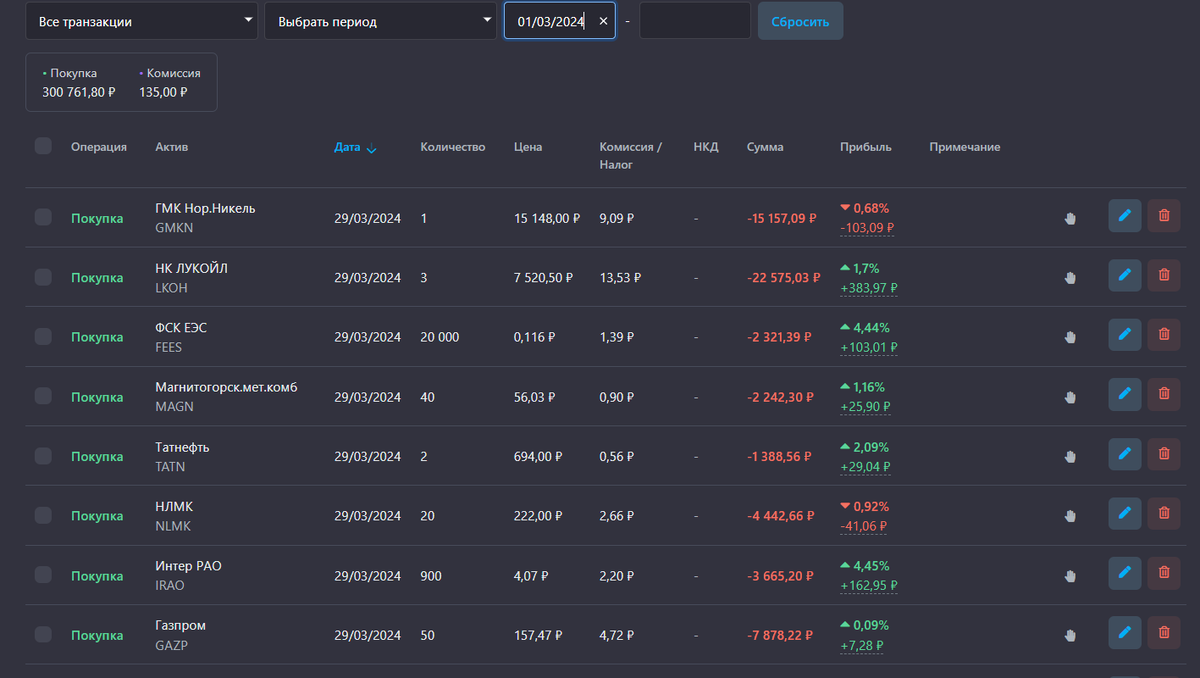
Task: Click the -103,09 ₽ profit value
Action: click(867, 228)
